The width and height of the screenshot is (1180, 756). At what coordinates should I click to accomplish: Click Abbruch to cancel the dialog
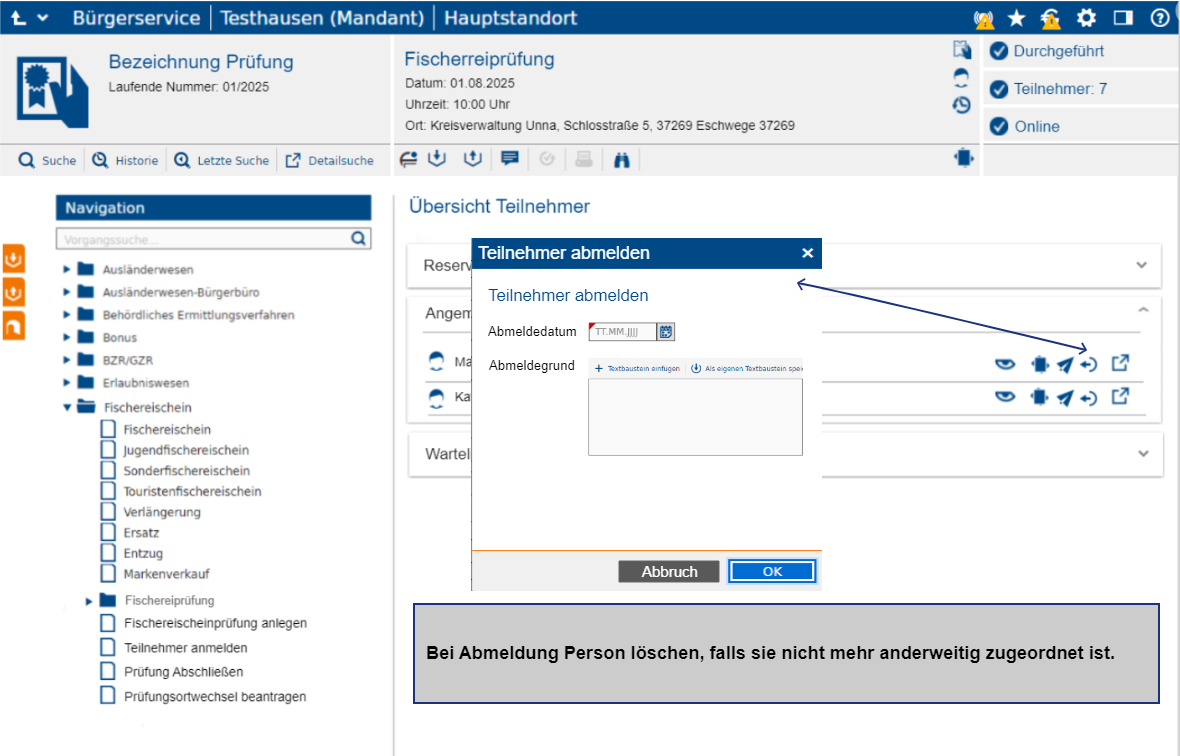pyautogui.click(x=669, y=572)
